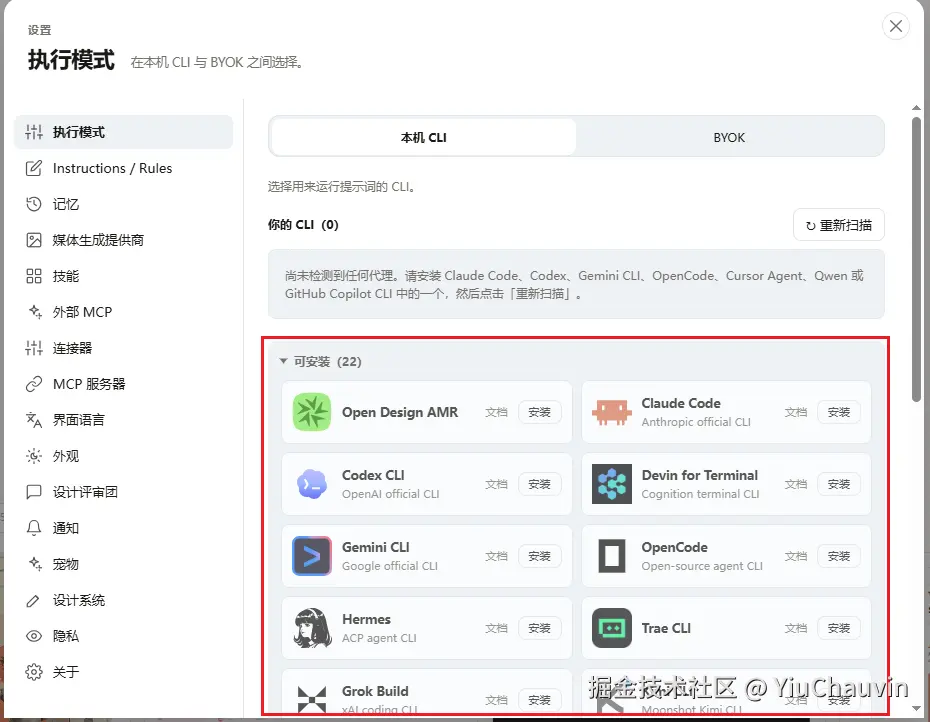Click the 'Anthropic official CLI' subtitle
Screen dimensions: 930x722
696,422
